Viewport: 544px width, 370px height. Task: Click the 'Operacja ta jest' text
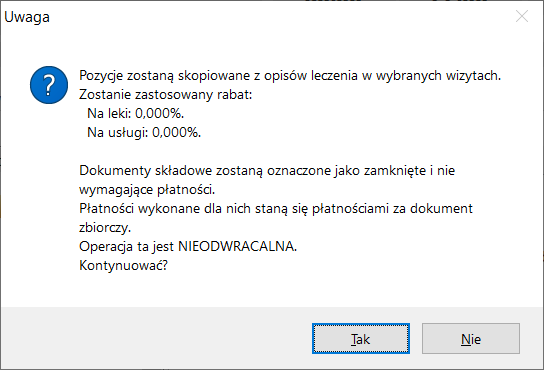126,247
